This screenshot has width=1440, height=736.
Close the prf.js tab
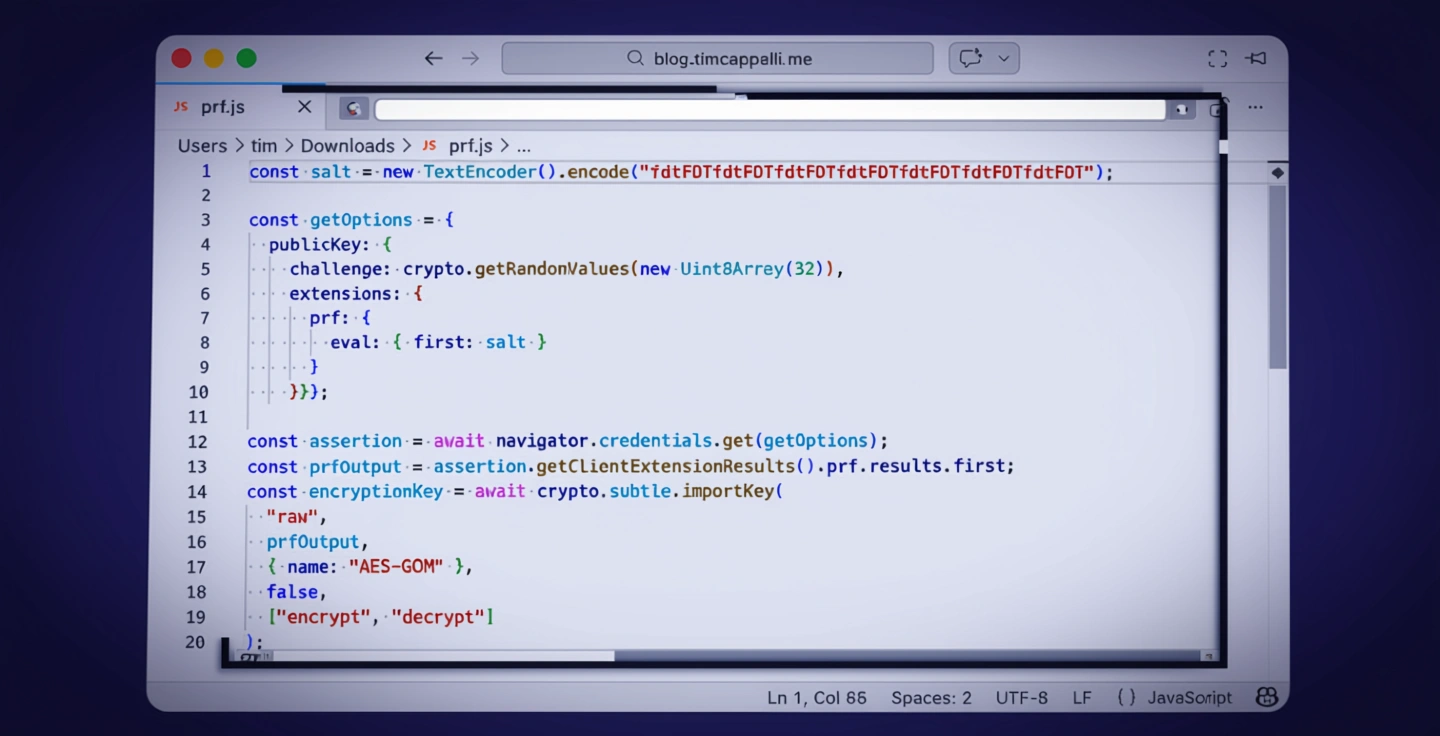pyautogui.click(x=304, y=107)
